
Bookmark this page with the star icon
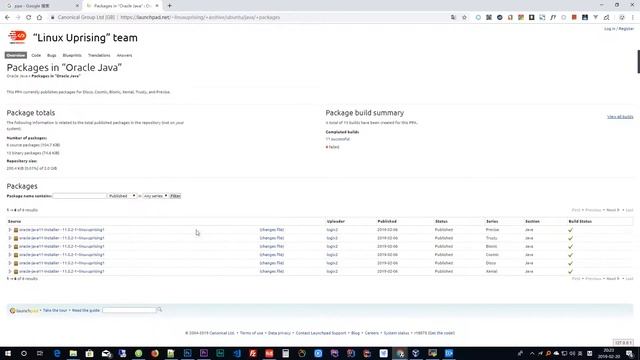[x=464, y=18]
